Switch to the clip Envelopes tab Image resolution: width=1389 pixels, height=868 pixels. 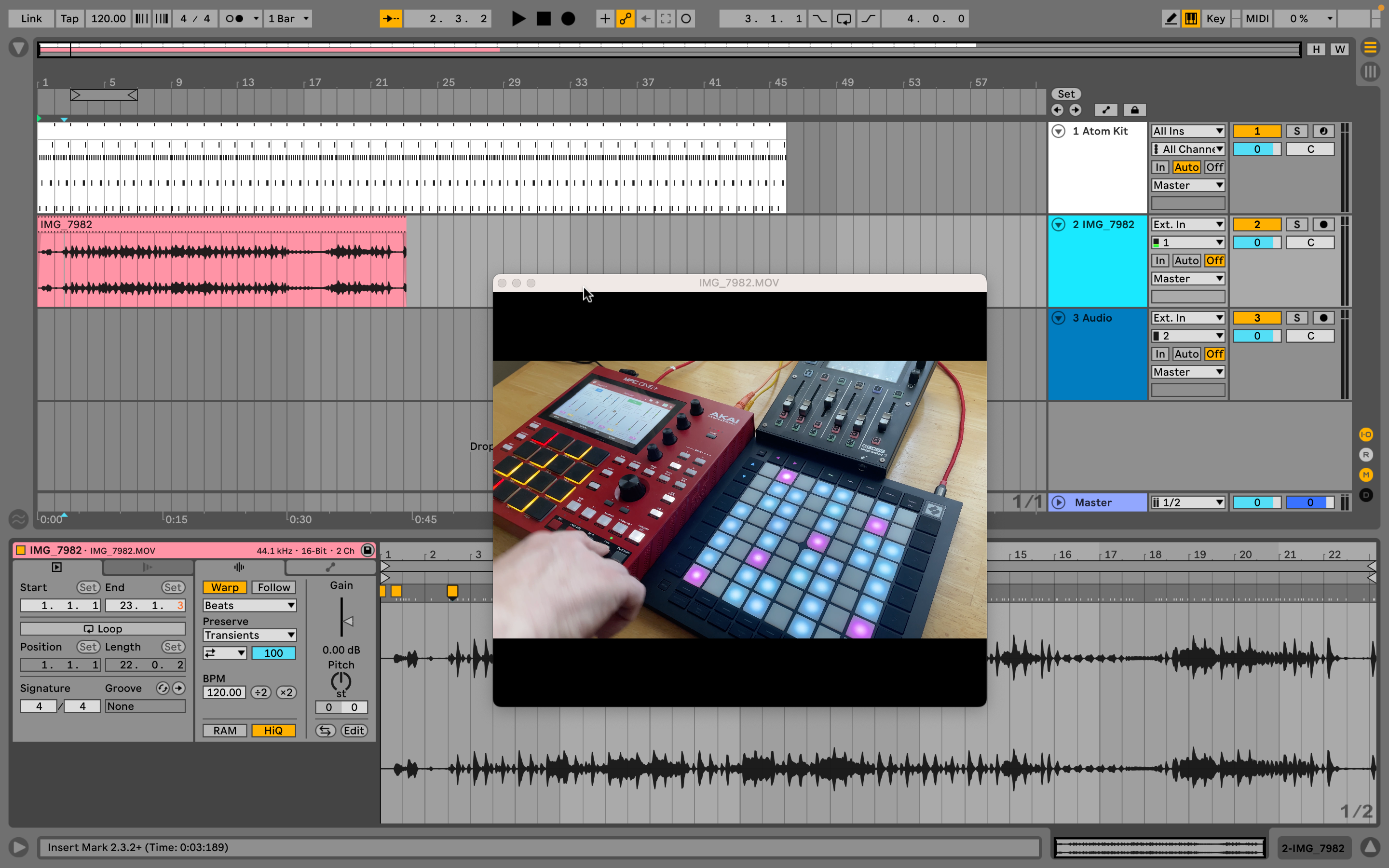click(330, 567)
